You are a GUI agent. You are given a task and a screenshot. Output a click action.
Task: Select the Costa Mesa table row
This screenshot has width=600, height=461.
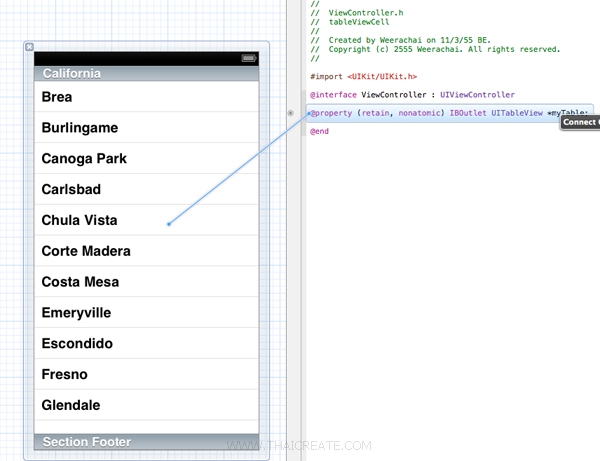[x=147, y=282]
